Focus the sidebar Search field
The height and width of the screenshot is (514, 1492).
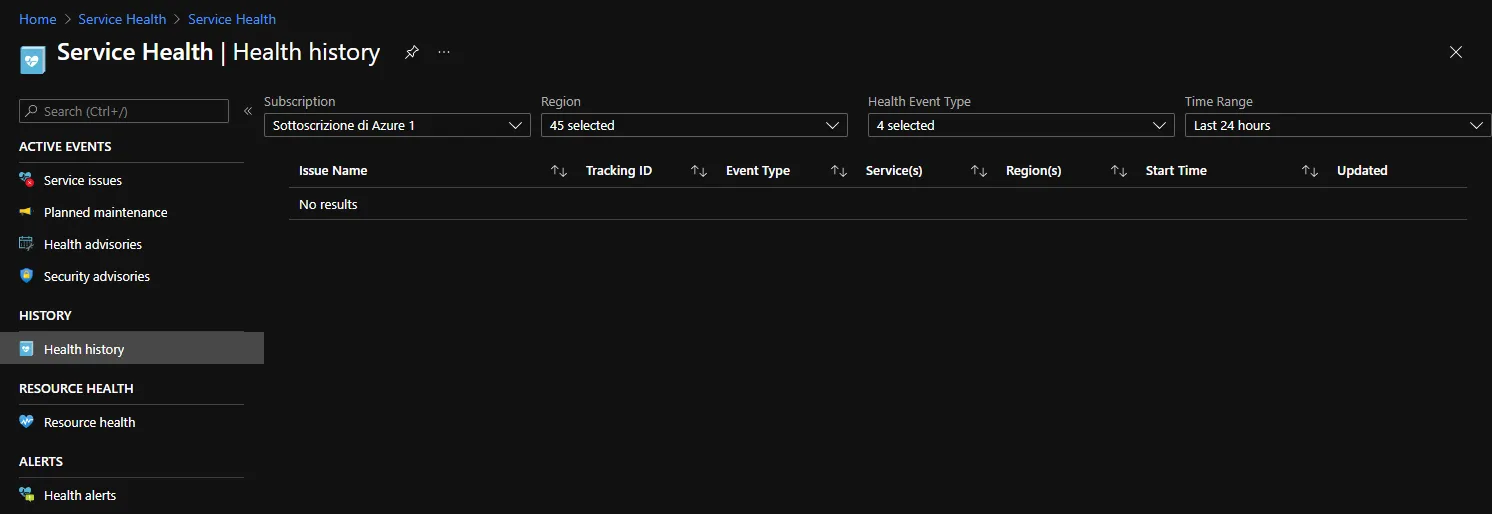pos(124,111)
